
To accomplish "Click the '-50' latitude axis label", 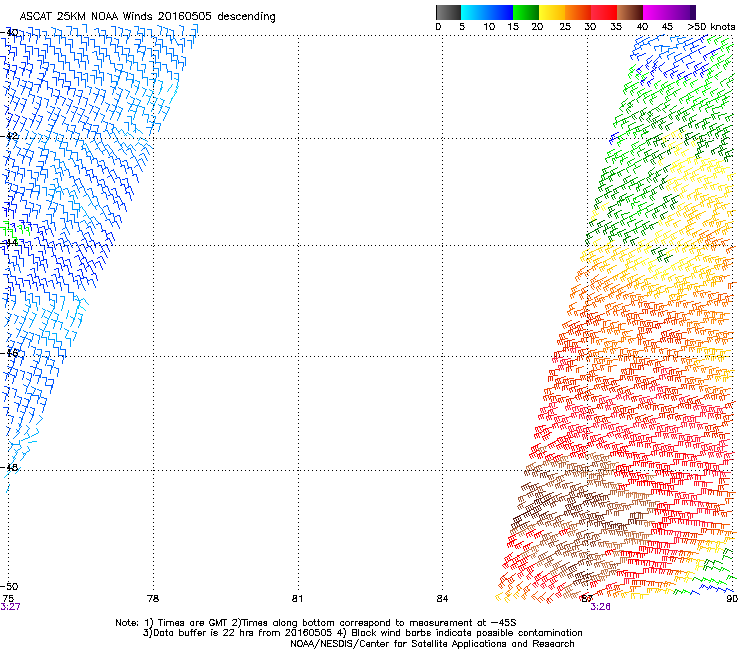I will point(9,586).
